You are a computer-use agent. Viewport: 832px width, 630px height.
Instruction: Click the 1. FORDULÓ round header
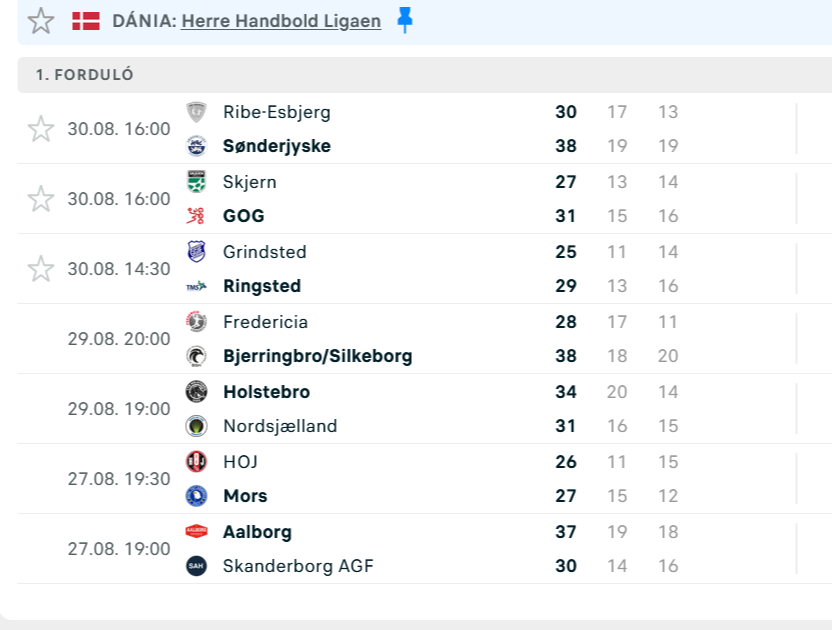click(x=85, y=75)
